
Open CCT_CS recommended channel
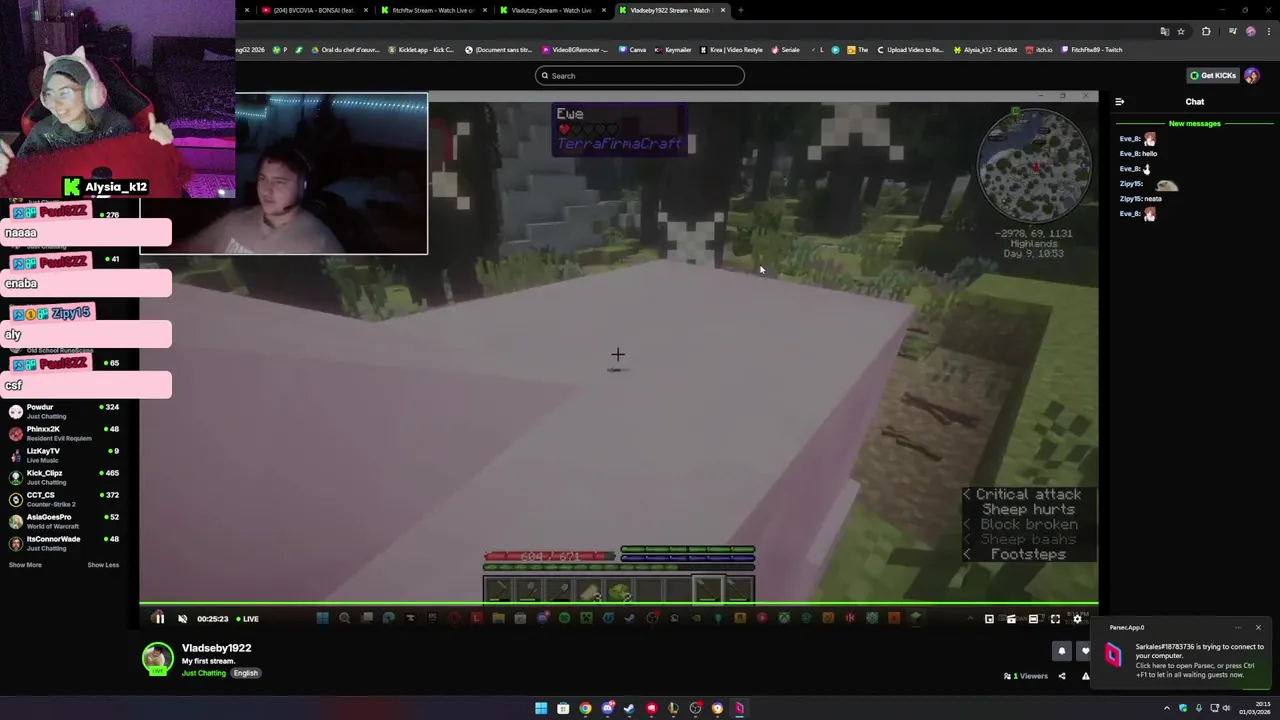(x=65, y=499)
